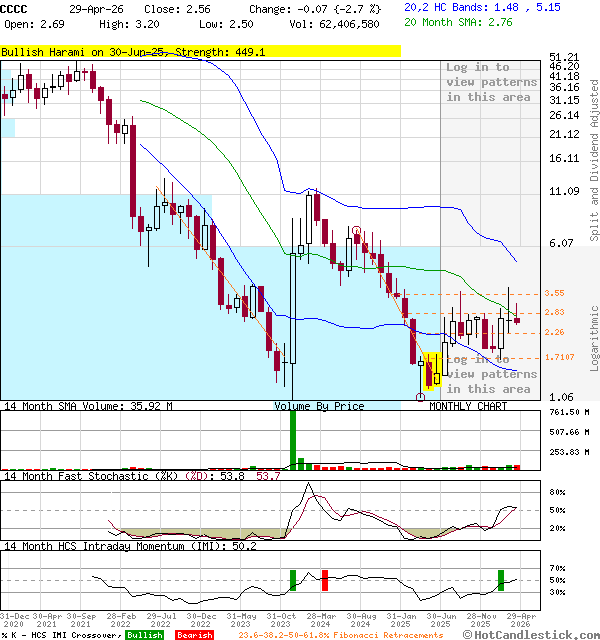This screenshot has width=600, height=640.
Task: Click the 3.55 Fibonacci level label
Action: pos(555,293)
